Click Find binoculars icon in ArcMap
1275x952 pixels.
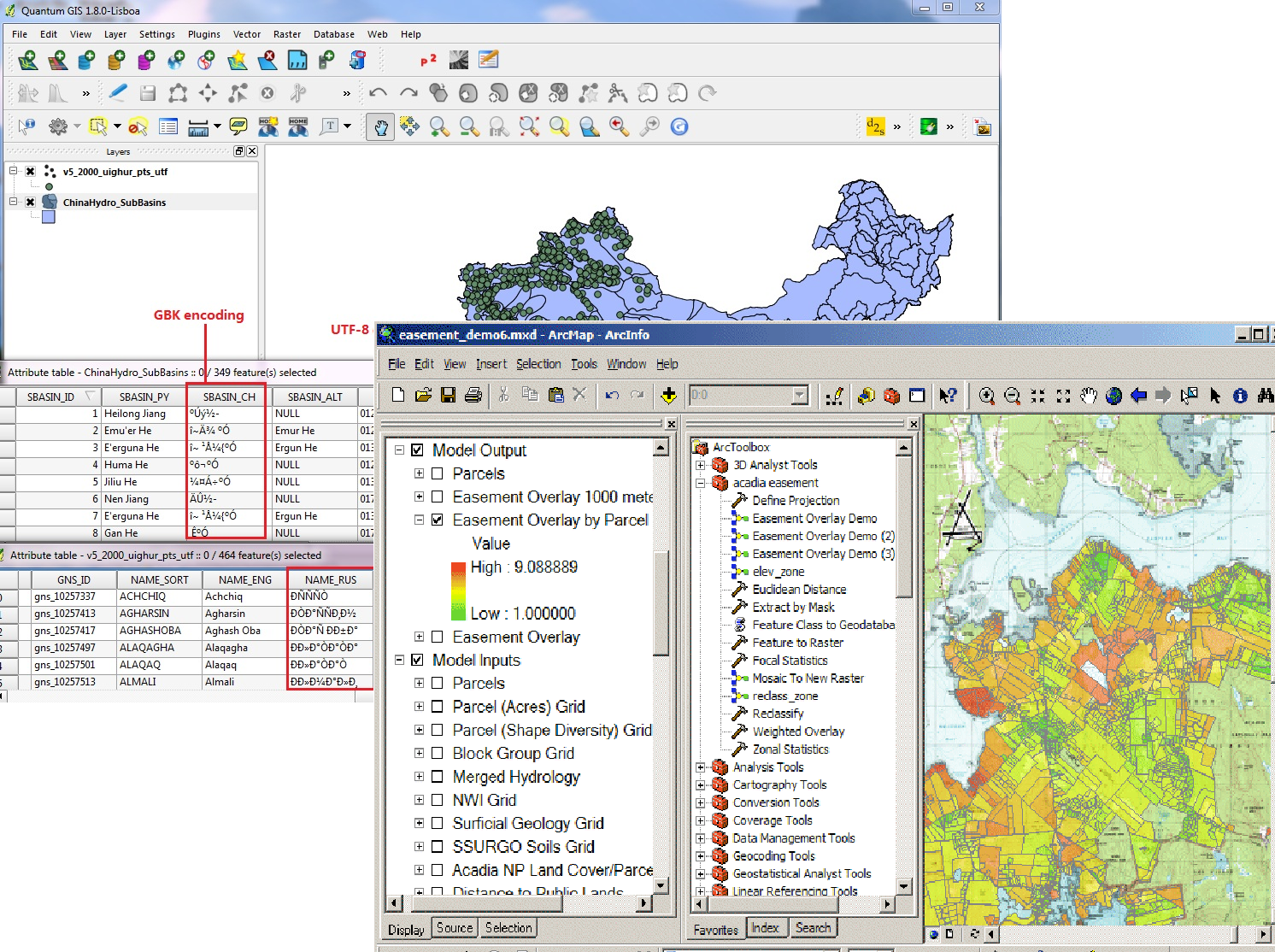(x=1266, y=396)
